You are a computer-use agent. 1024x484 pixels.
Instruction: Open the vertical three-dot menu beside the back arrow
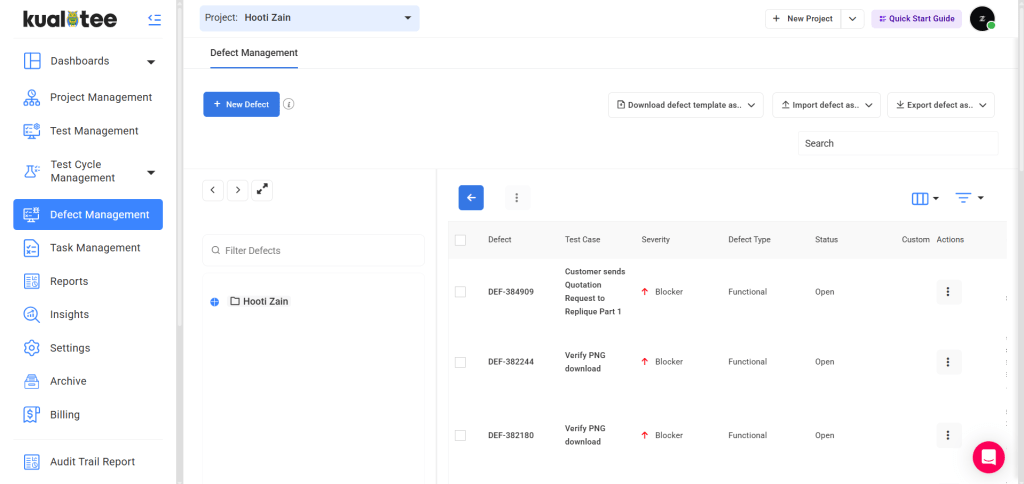[x=517, y=197]
